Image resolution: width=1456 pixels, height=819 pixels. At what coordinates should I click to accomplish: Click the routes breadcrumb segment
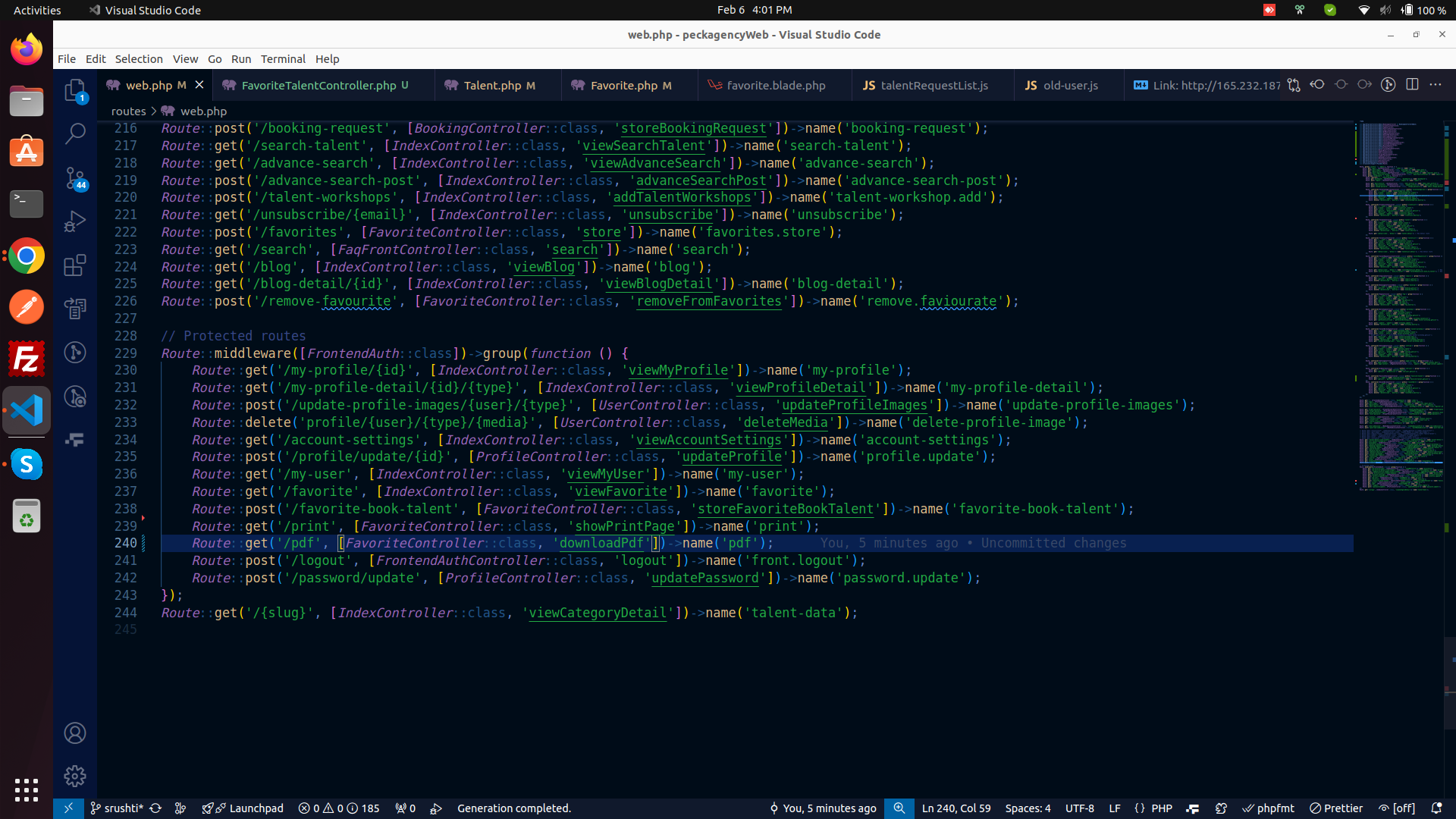pos(128,111)
